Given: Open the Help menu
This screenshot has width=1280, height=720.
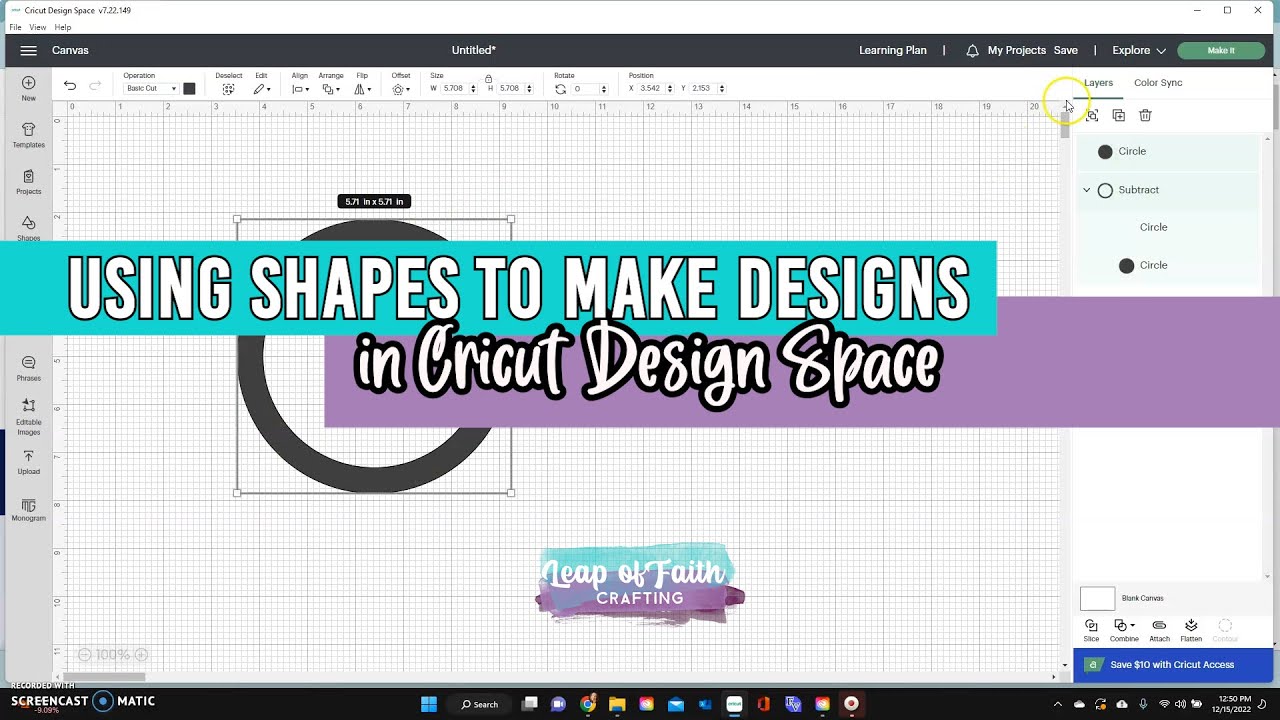Looking at the screenshot, I should point(63,27).
